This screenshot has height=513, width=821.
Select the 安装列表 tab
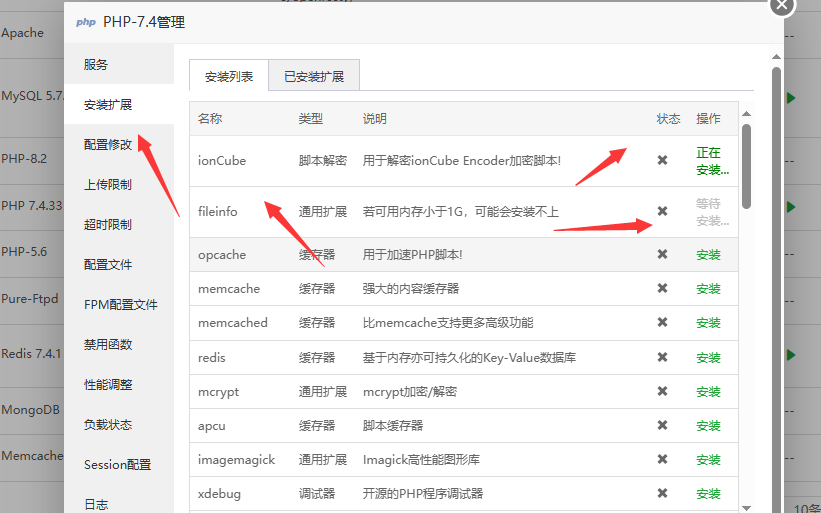[x=229, y=76]
